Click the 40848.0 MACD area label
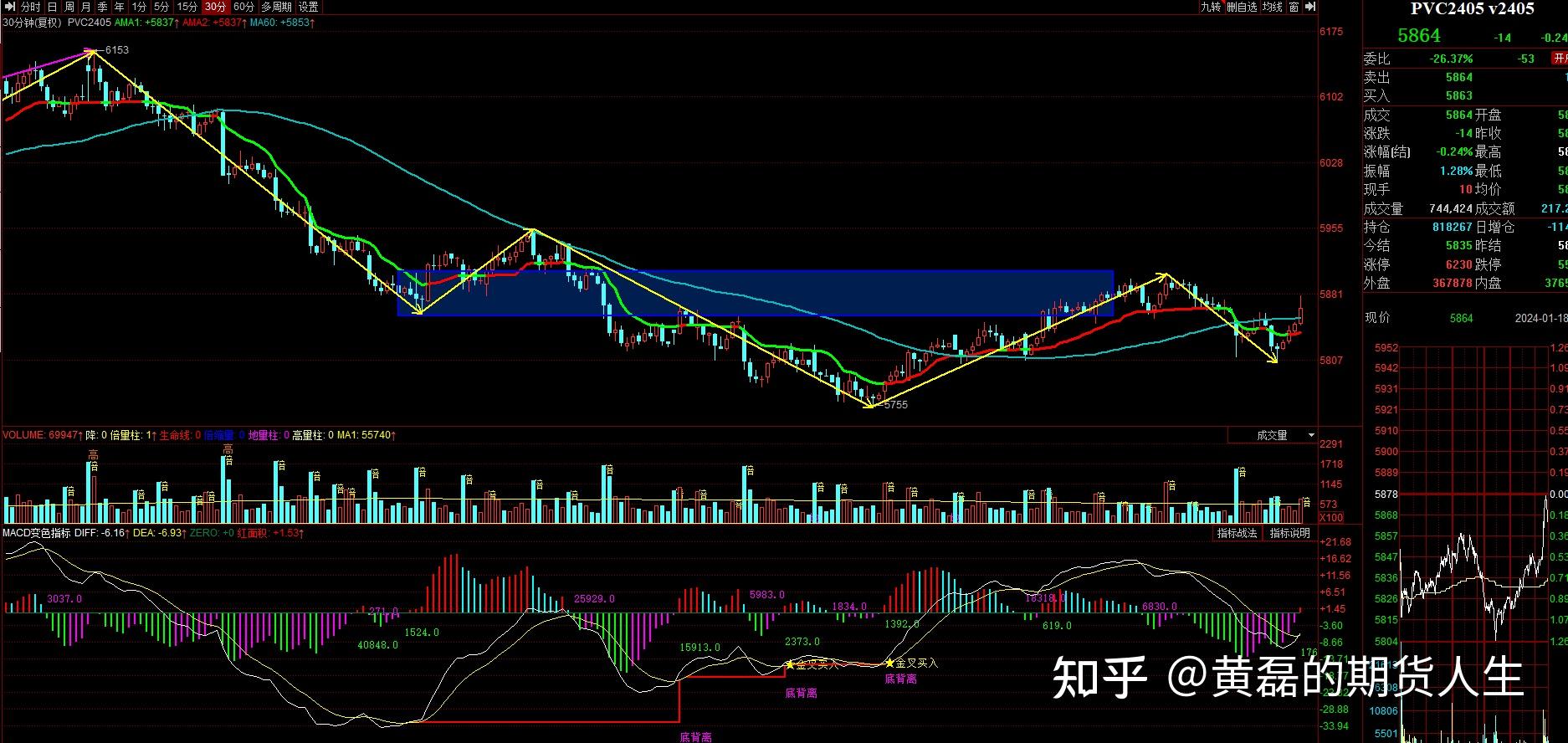This screenshot has height=743, width=1568. 378,645
